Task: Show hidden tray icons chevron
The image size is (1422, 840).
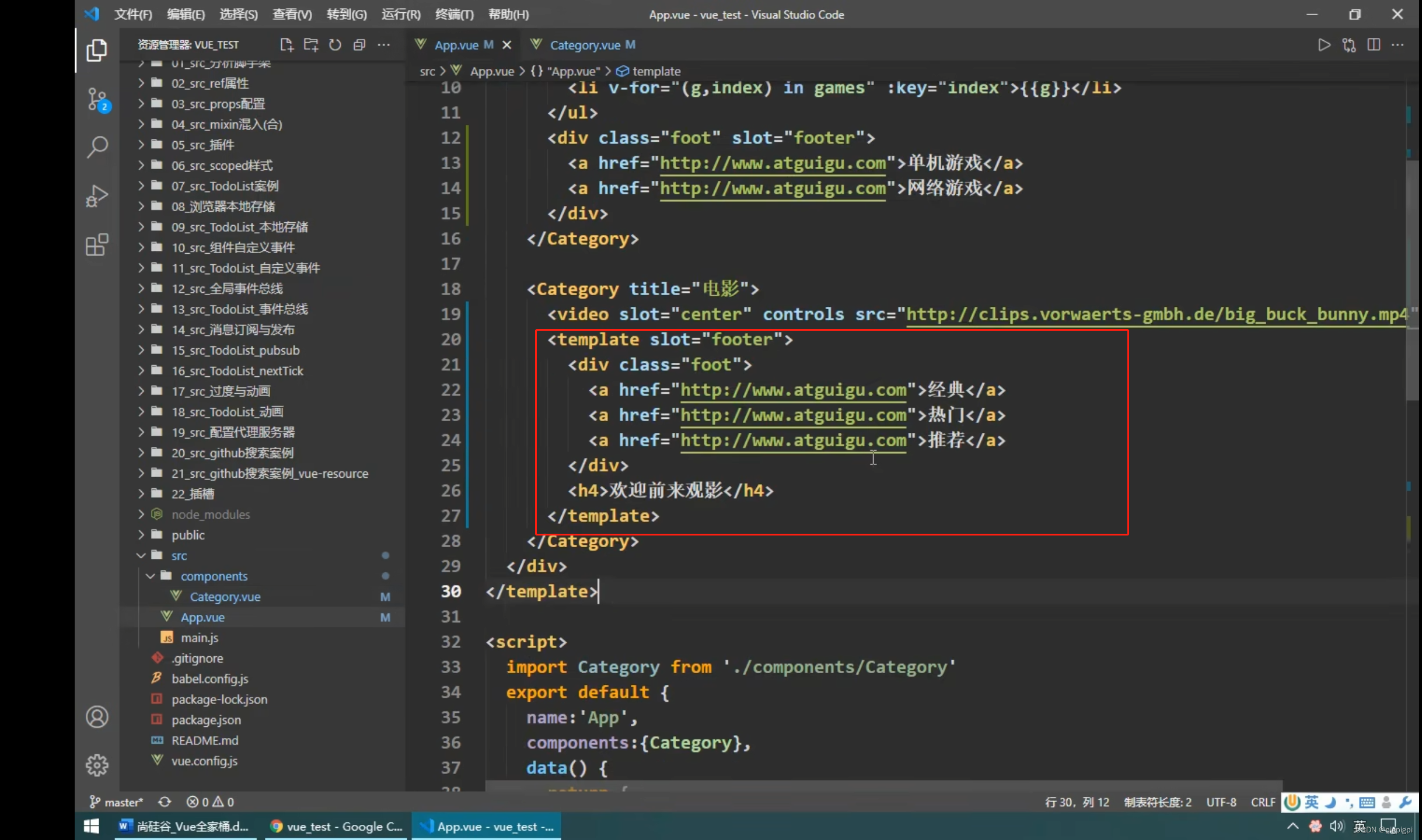Action: 1293,827
